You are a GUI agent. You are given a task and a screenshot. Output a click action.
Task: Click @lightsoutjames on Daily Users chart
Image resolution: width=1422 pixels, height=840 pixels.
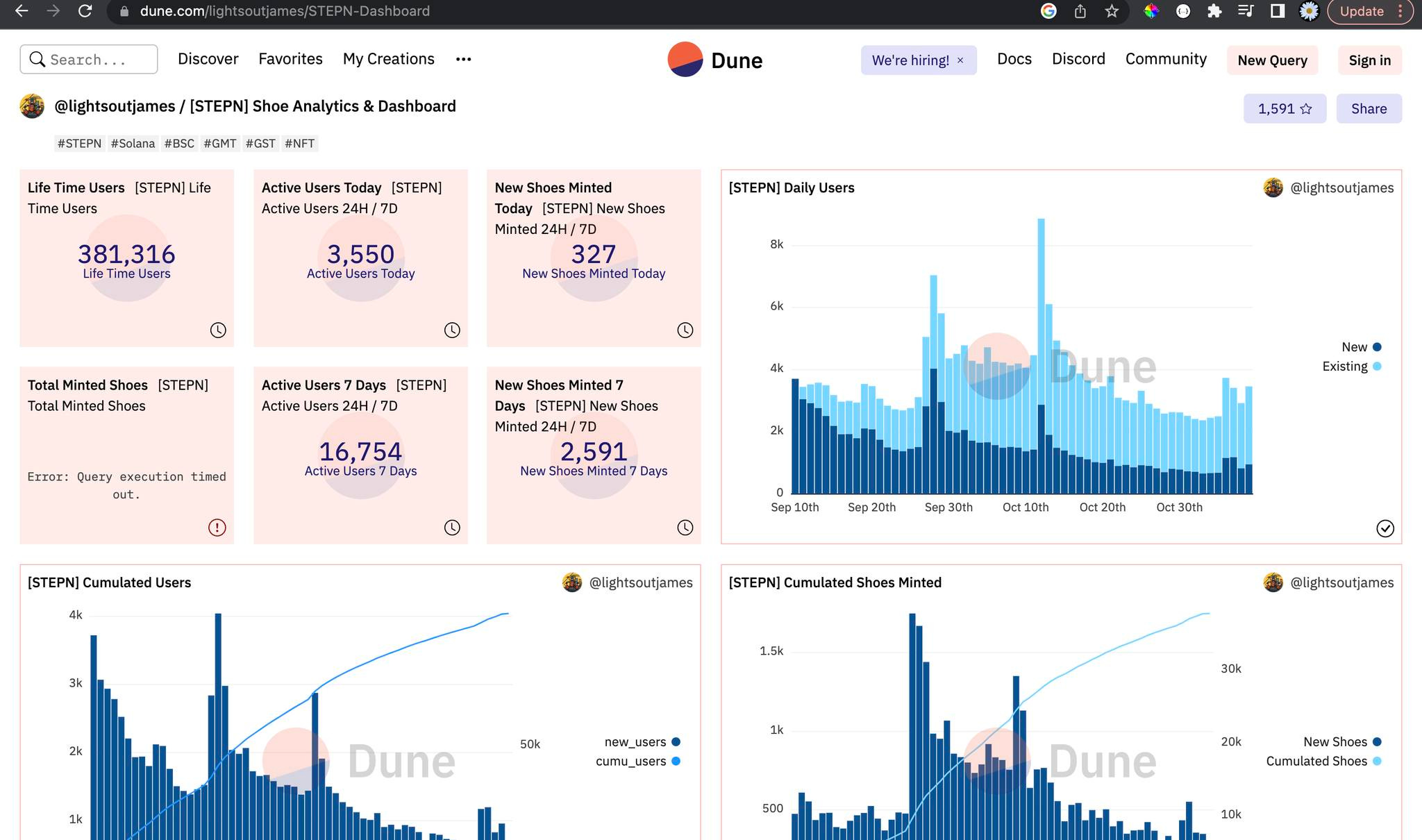click(1341, 187)
